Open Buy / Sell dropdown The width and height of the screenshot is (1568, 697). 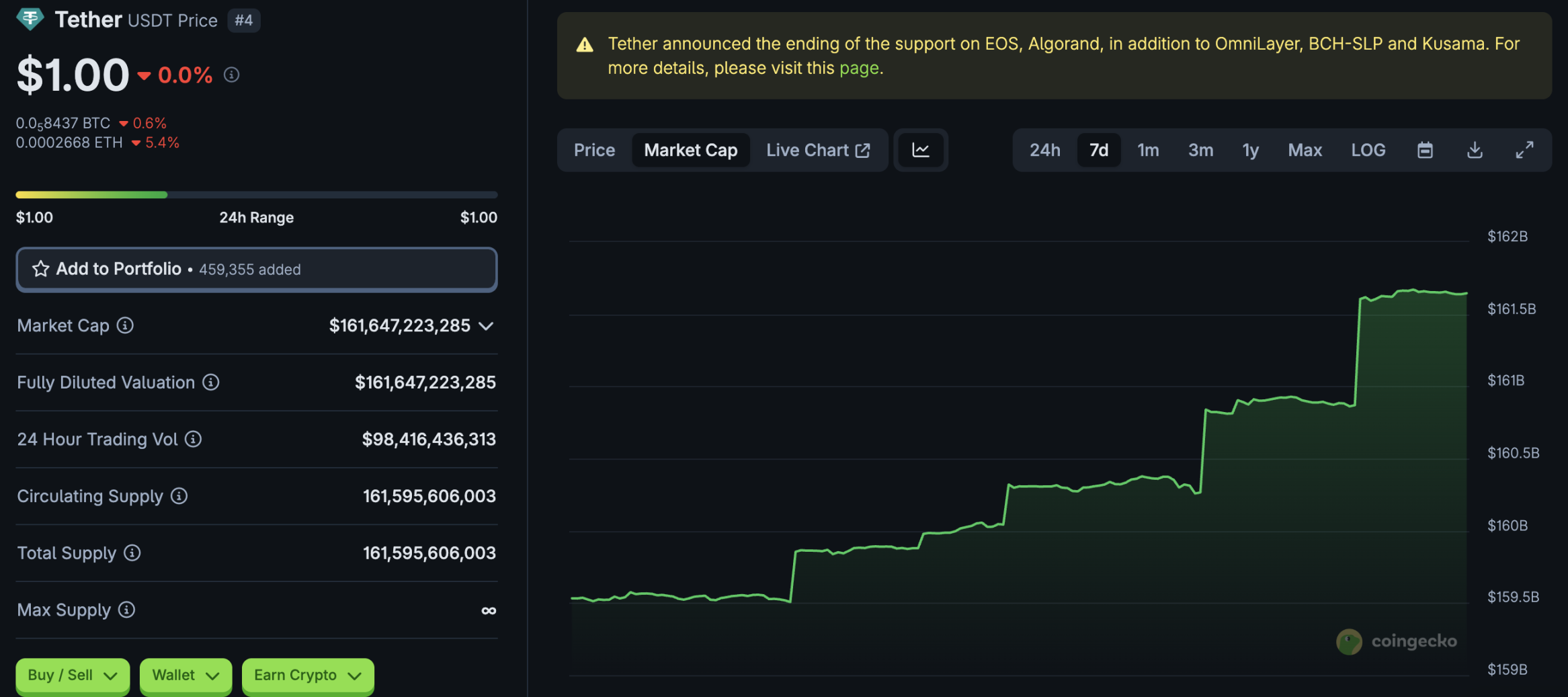point(73,675)
